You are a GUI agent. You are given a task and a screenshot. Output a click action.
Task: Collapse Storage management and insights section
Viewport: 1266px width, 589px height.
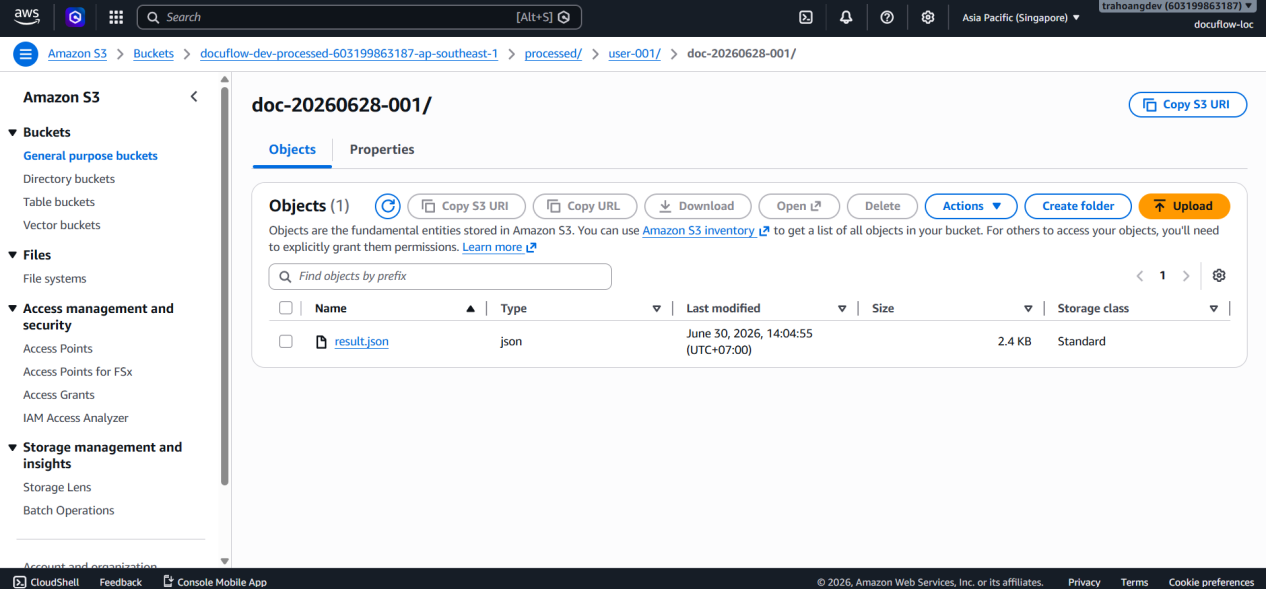click(13, 448)
